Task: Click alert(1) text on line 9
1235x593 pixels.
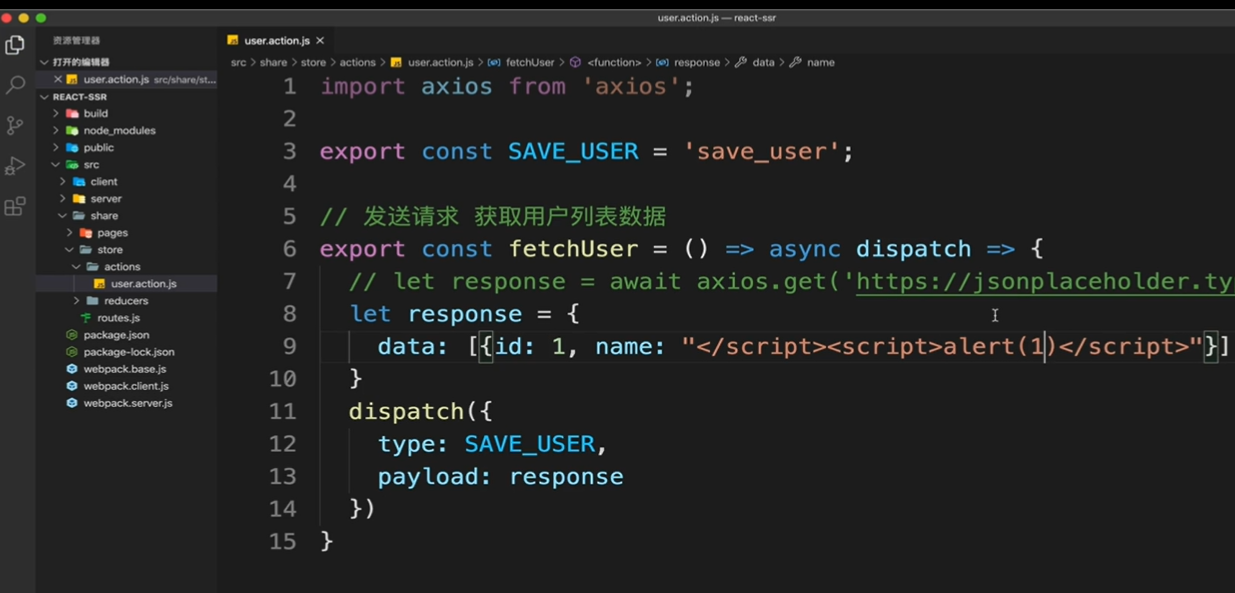Action: 1001,346
